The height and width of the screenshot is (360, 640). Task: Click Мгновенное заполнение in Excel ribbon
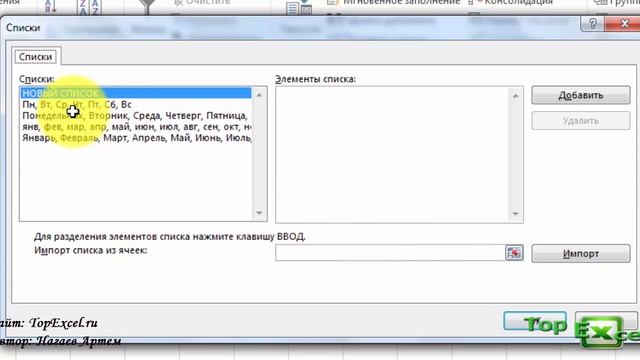[394, 2]
